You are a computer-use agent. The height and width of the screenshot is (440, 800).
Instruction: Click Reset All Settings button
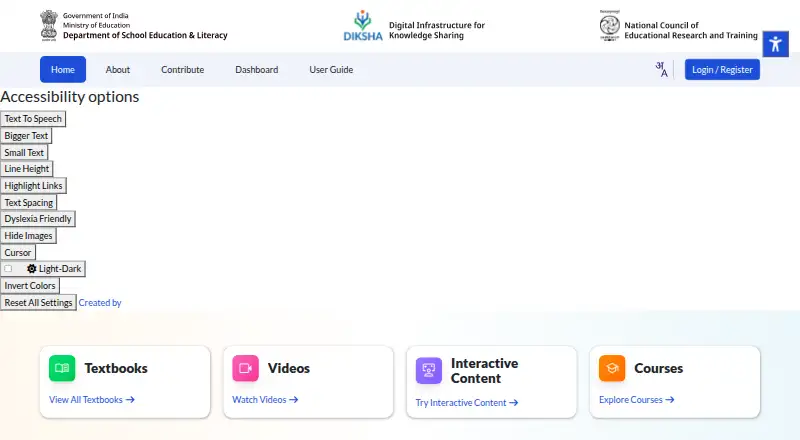tap(38, 303)
